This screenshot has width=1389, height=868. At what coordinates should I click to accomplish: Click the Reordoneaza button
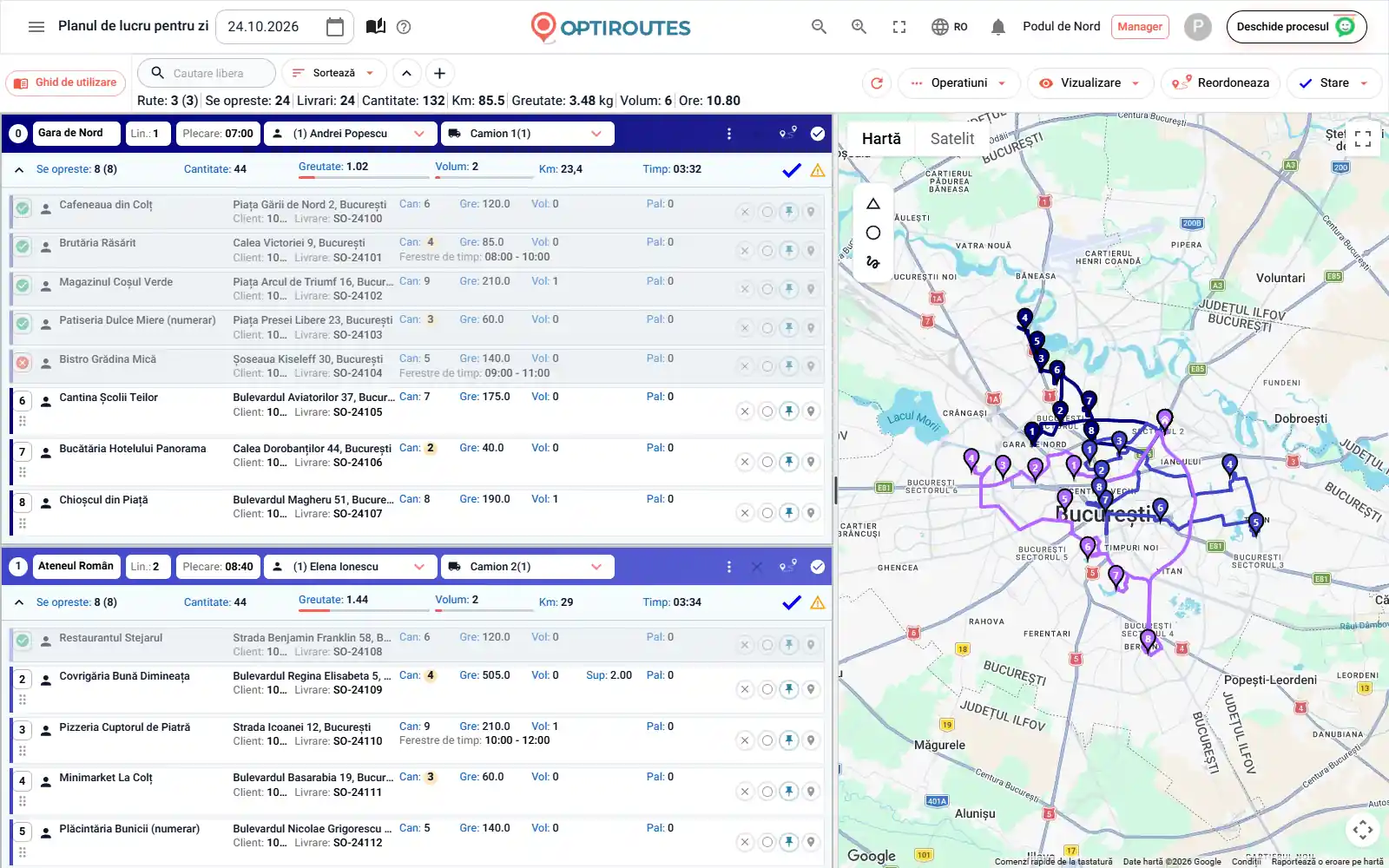pyautogui.click(x=1221, y=83)
